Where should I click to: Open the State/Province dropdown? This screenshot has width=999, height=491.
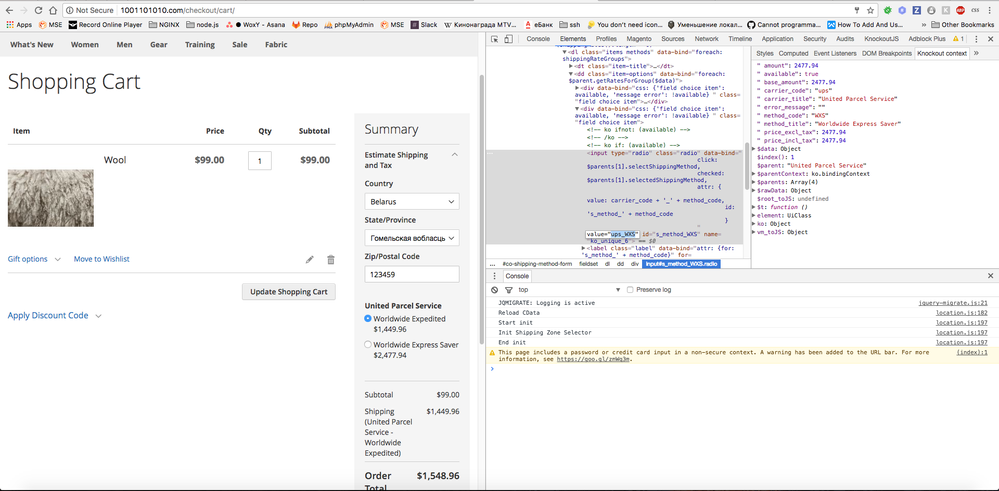(411, 238)
